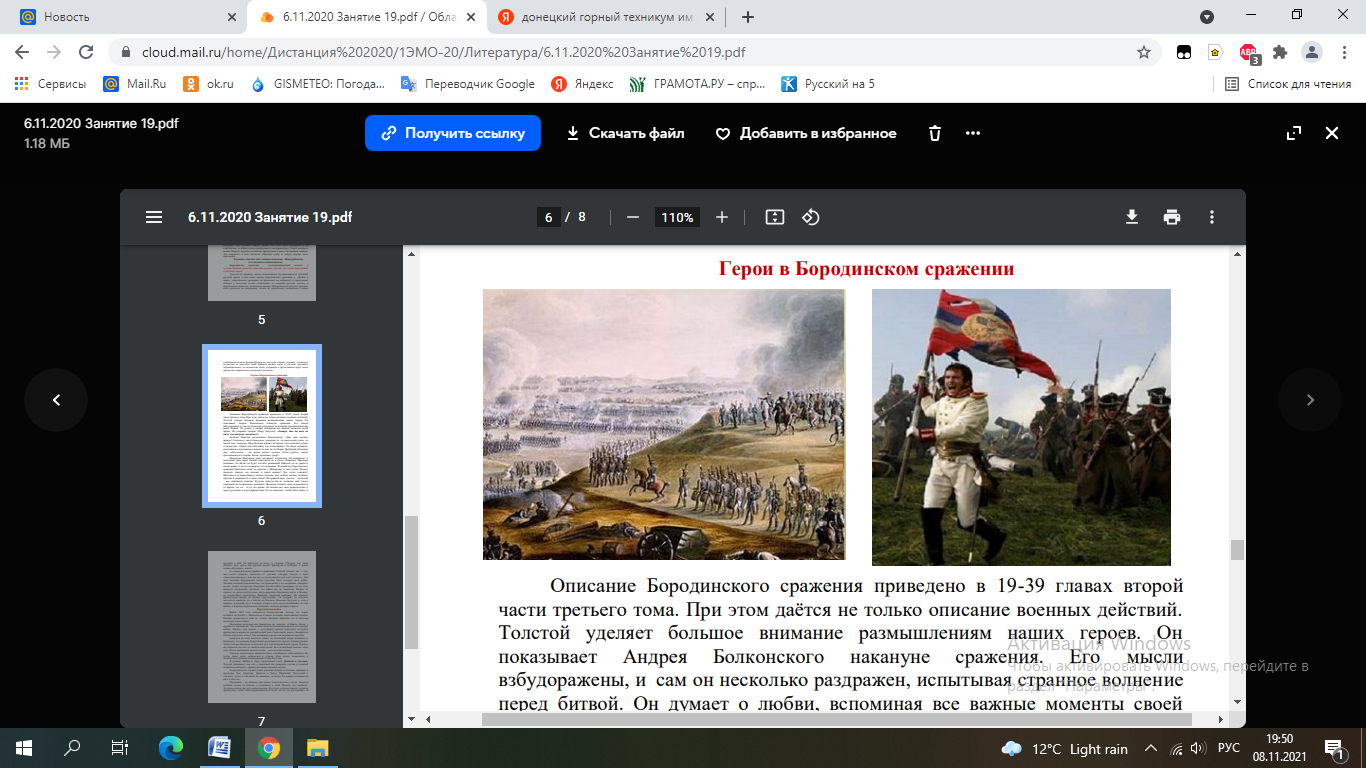Open the Chrome three-dot menu
Image resolution: width=1366 pixels, height=768 pixels.
[x=1343, y=52]
